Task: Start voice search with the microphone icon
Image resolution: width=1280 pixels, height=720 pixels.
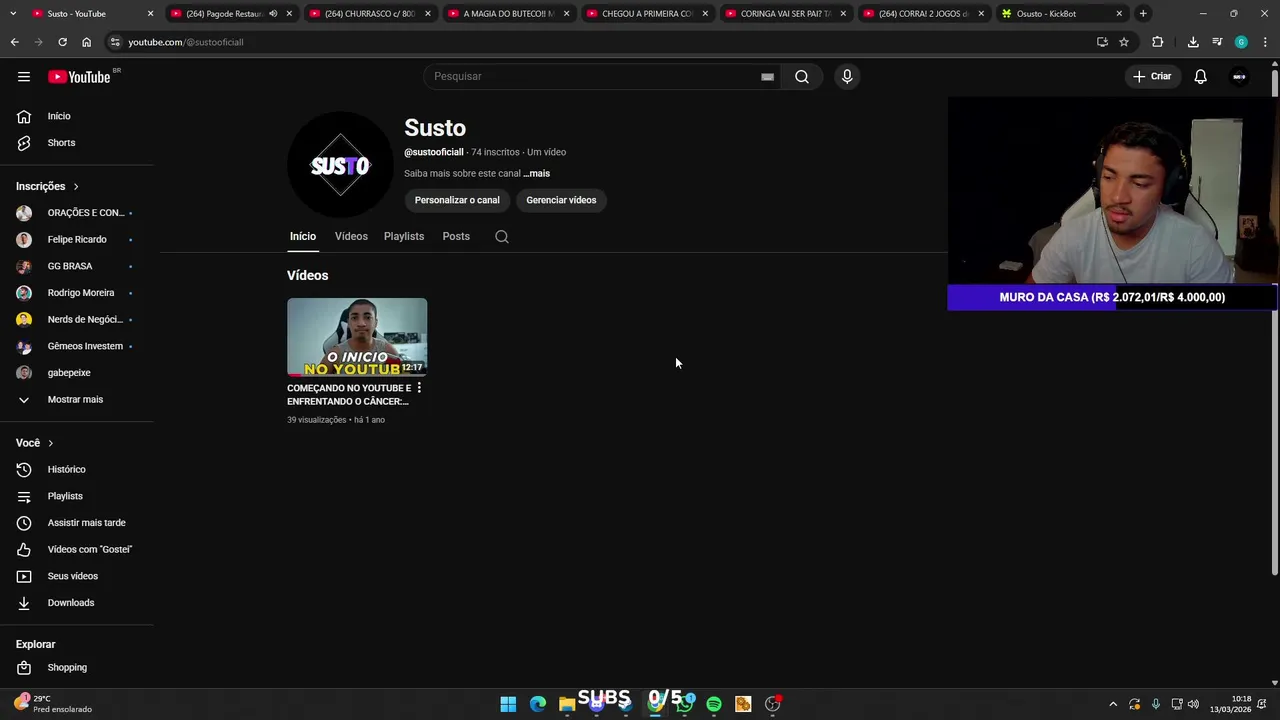Action: pos(847,77)
